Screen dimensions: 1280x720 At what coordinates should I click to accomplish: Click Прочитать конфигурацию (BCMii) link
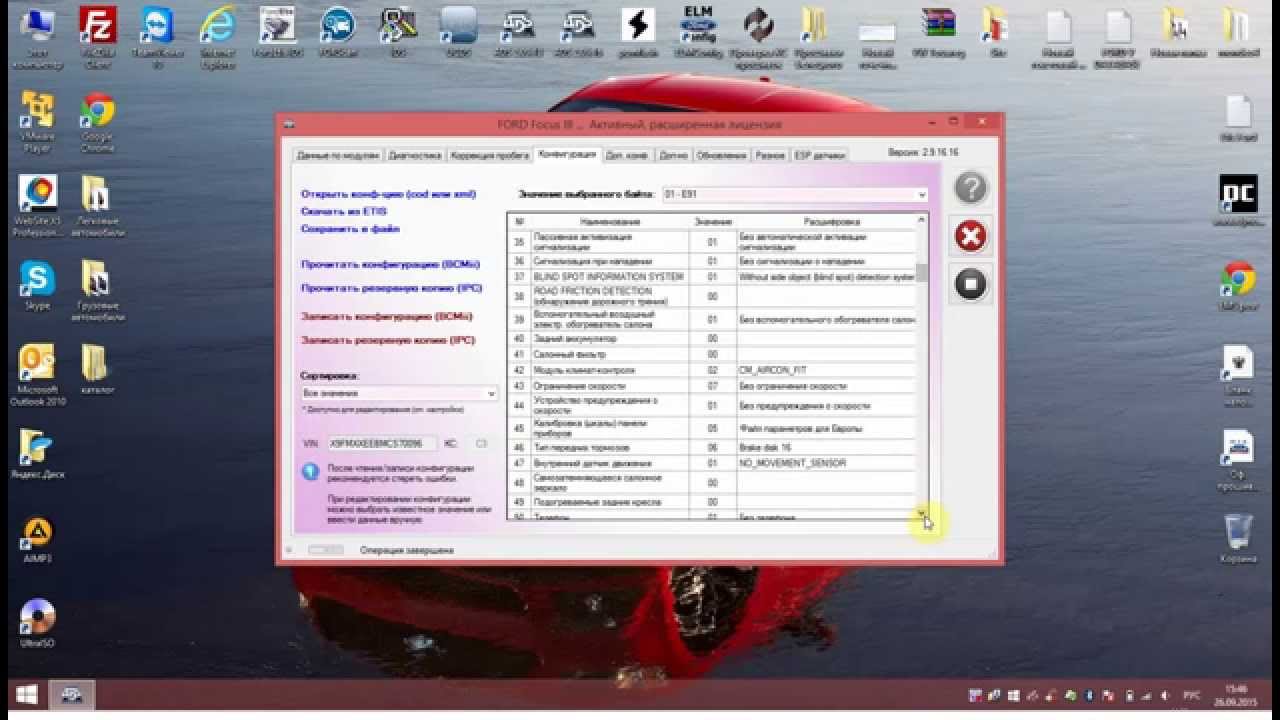point(391,264)
